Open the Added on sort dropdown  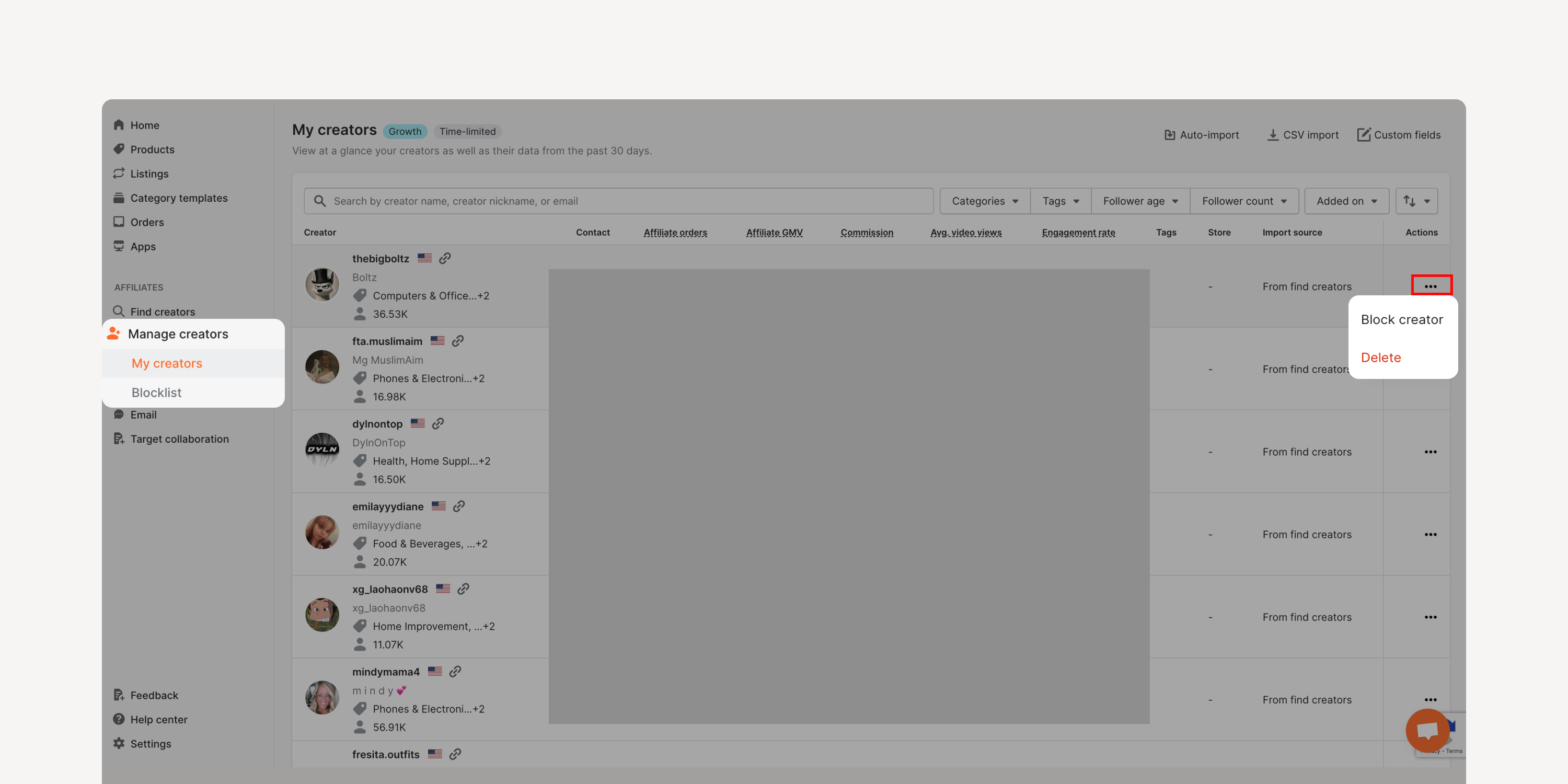point(1346,201)
